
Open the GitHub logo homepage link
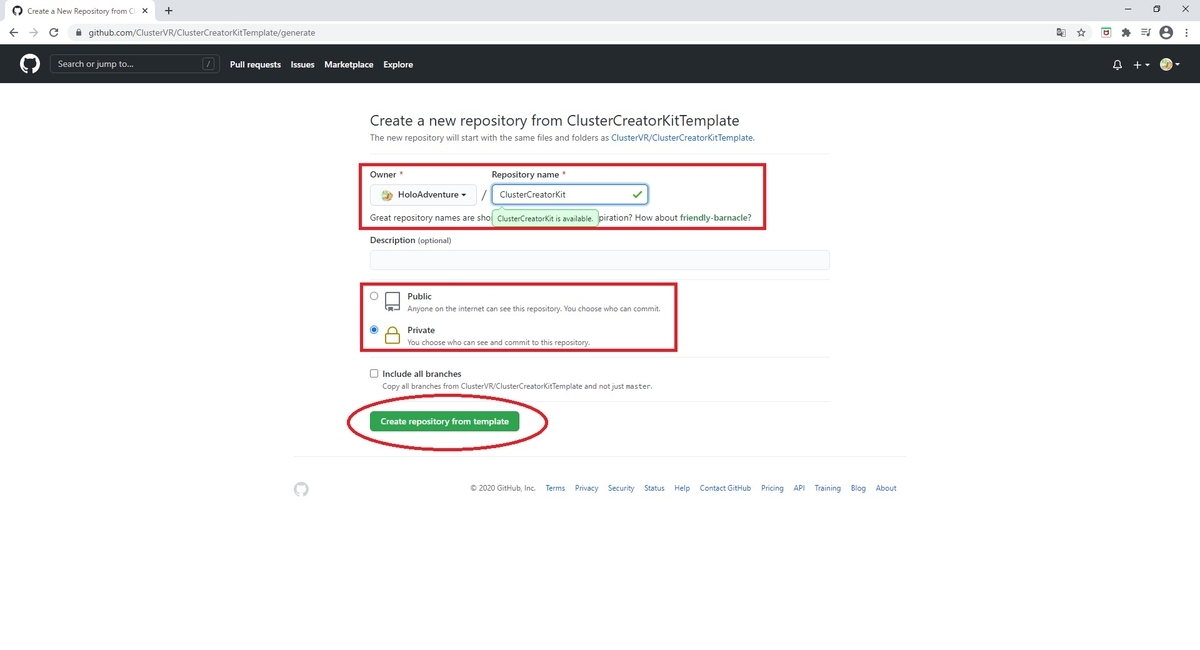coord(30,64)
